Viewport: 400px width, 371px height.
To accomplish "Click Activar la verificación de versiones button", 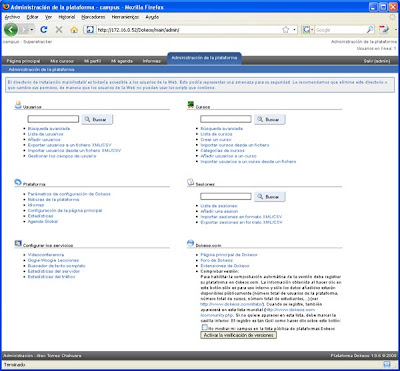I will point(239,335).
